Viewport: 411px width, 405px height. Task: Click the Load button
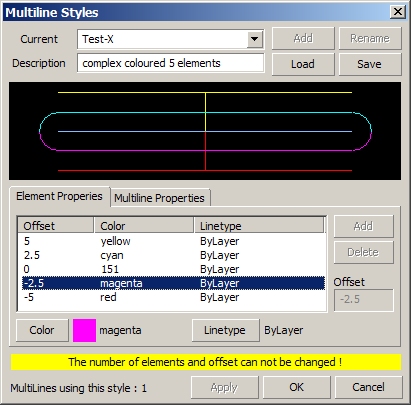pyautogui.click(x=303, y=64)
